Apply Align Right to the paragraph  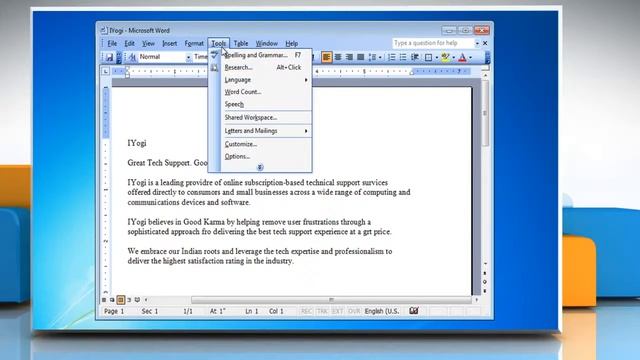pos(349,57)
